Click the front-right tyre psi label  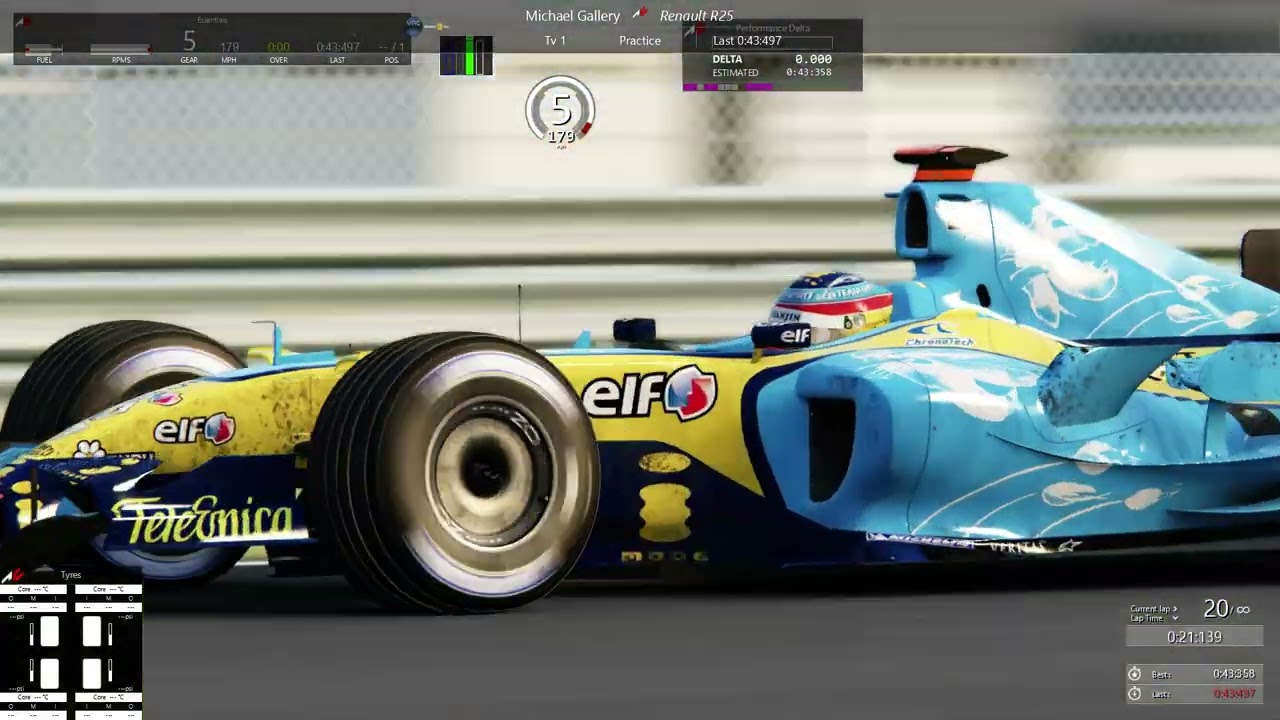[x=125, y=617]
